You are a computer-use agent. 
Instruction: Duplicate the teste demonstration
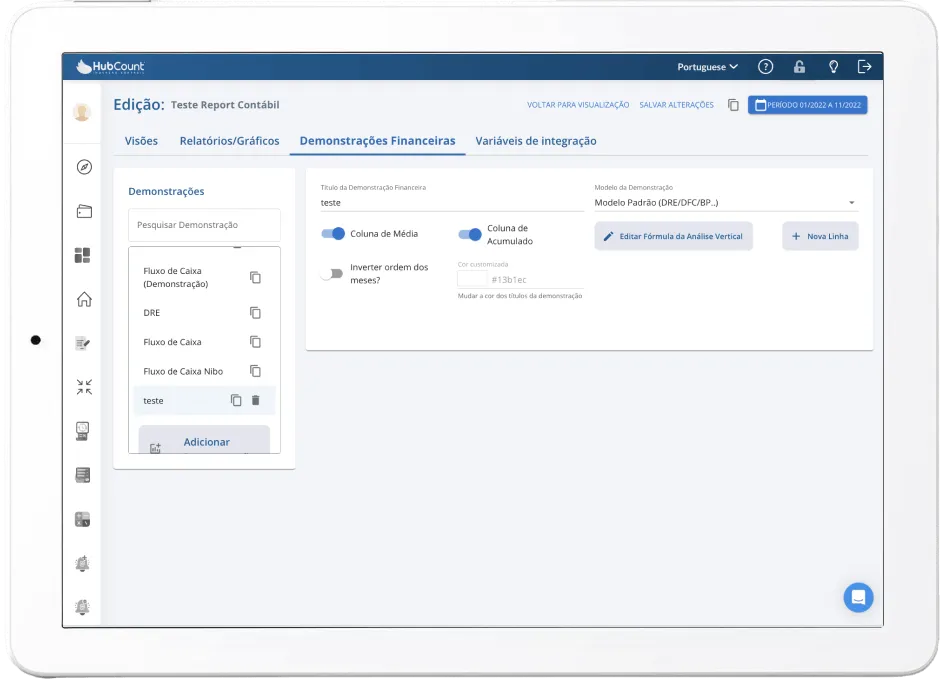pos(236,400)
